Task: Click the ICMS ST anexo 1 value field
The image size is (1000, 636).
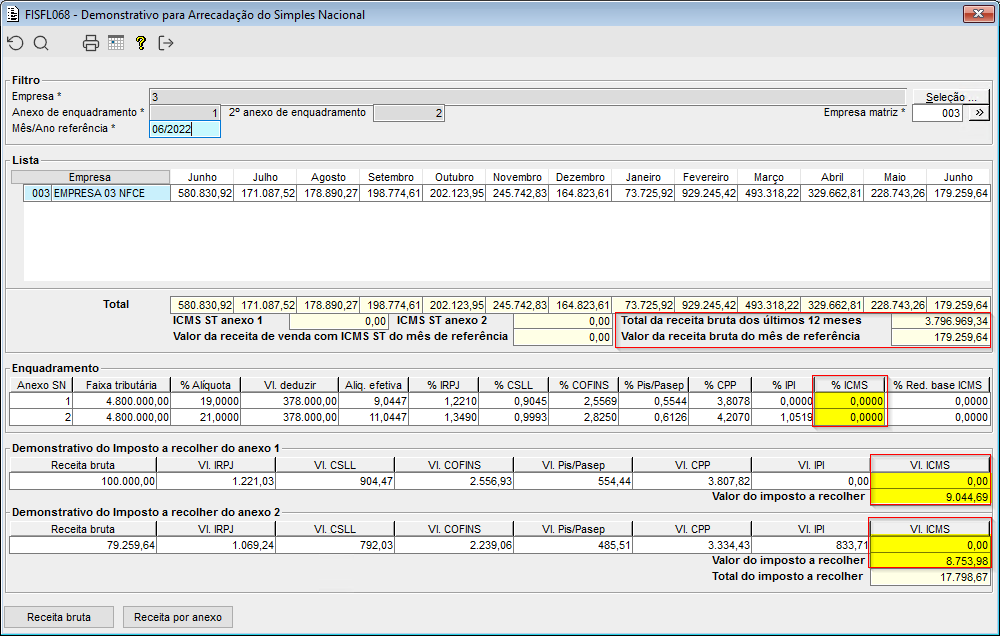Action: 339,321
